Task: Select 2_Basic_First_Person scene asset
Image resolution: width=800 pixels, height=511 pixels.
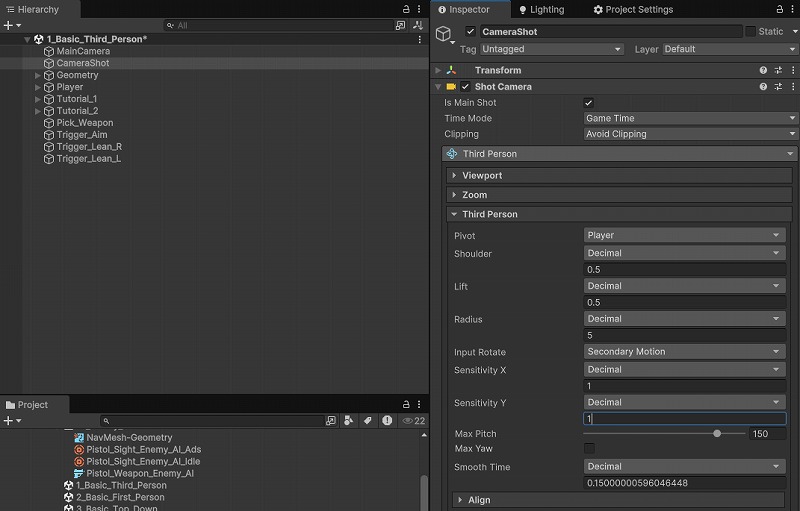Action: pyautogui.click(x=120, y=497)
